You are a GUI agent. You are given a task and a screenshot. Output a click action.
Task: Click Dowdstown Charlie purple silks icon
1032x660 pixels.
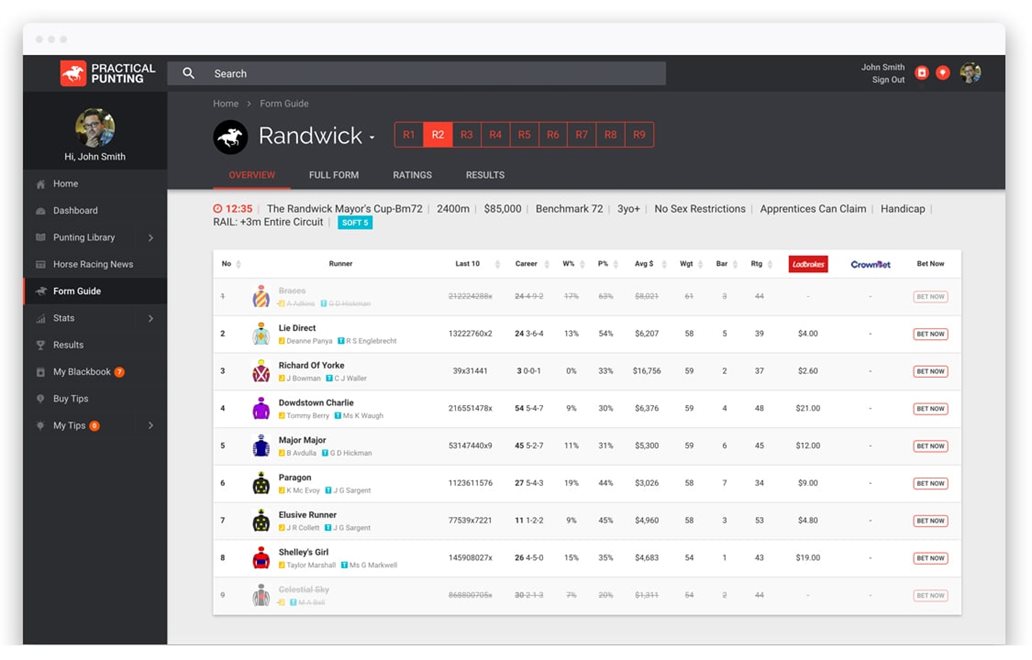coord(261,409)
